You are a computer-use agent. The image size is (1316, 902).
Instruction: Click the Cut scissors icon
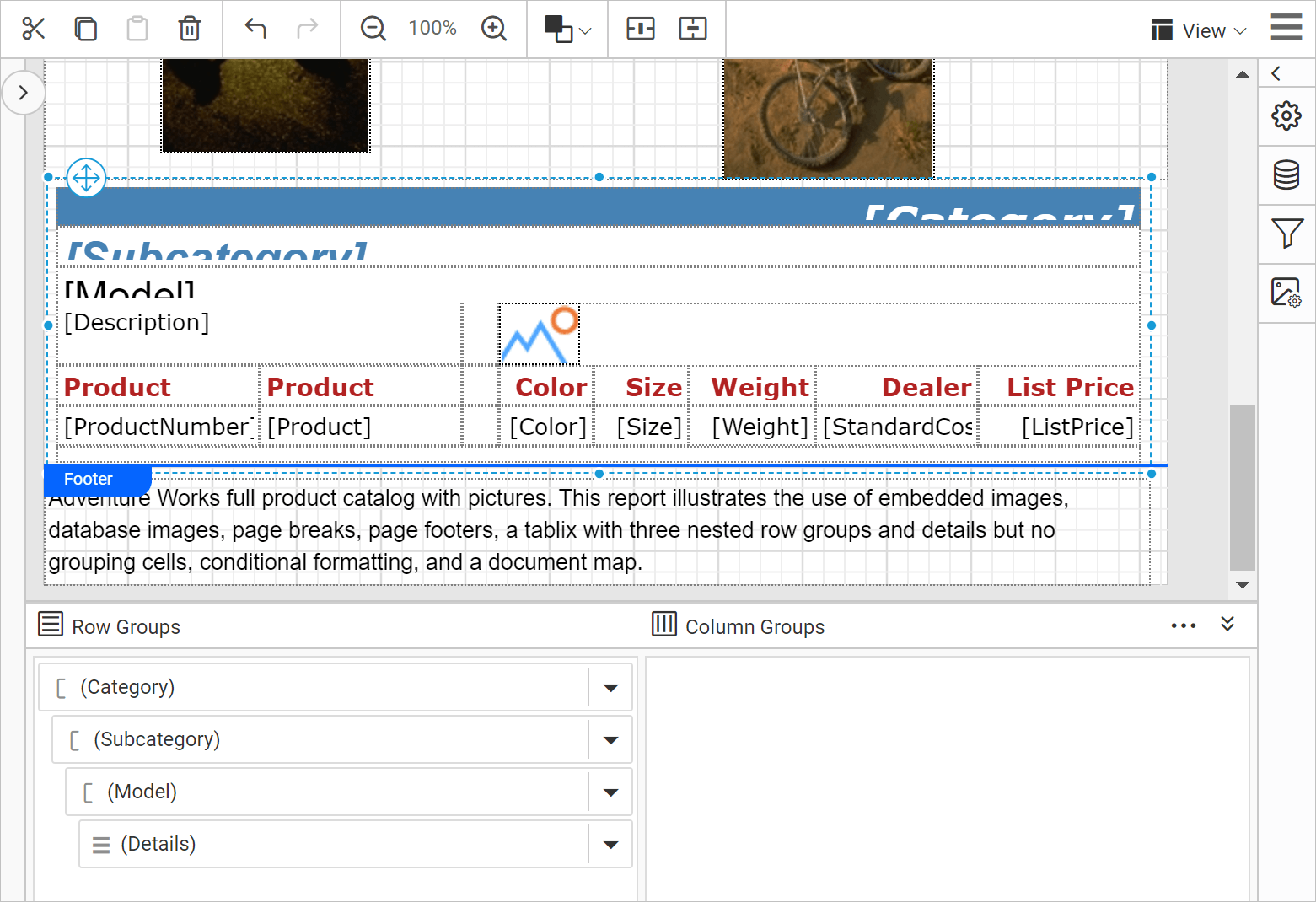pyautogui.click(x=34, y=29)
